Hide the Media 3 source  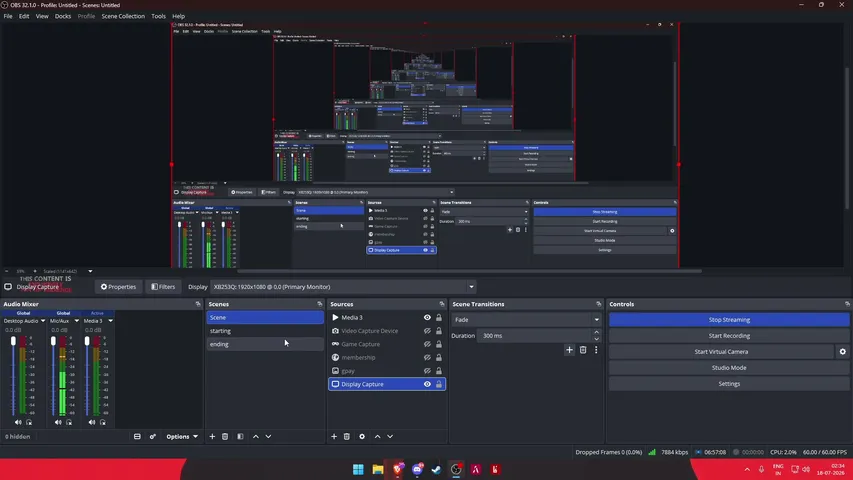(x=428, y=317)
